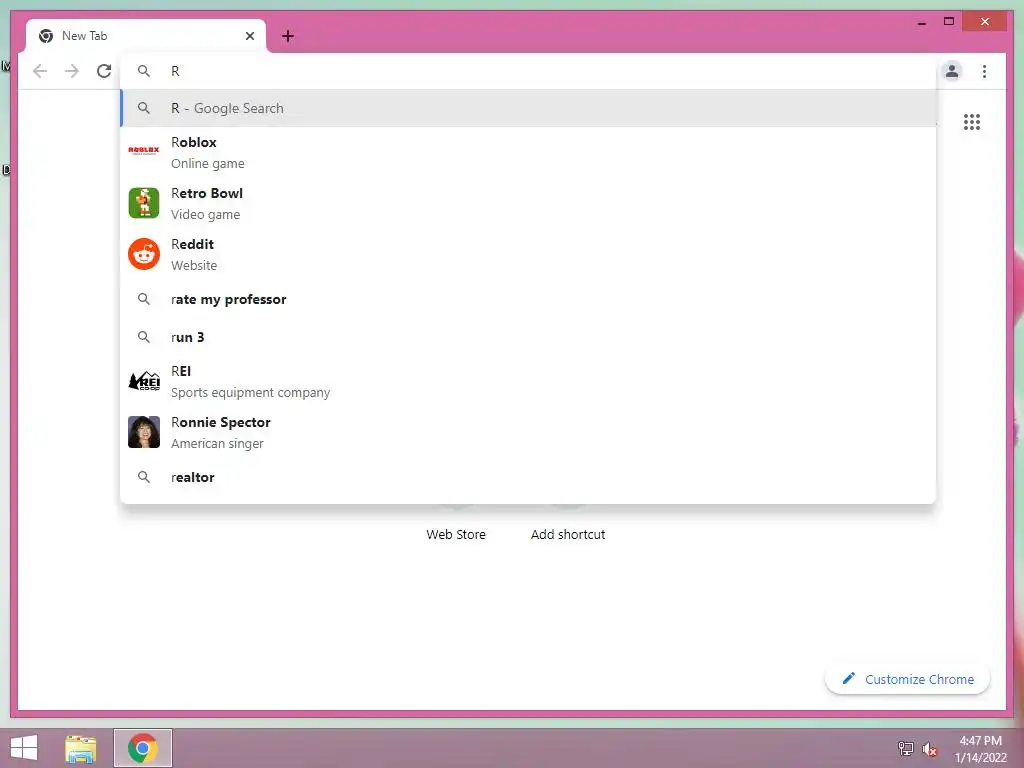Click the magnifier icon beside 'run 3'
This screenshot has width=1024, height=768.
[x=144, y=337]
